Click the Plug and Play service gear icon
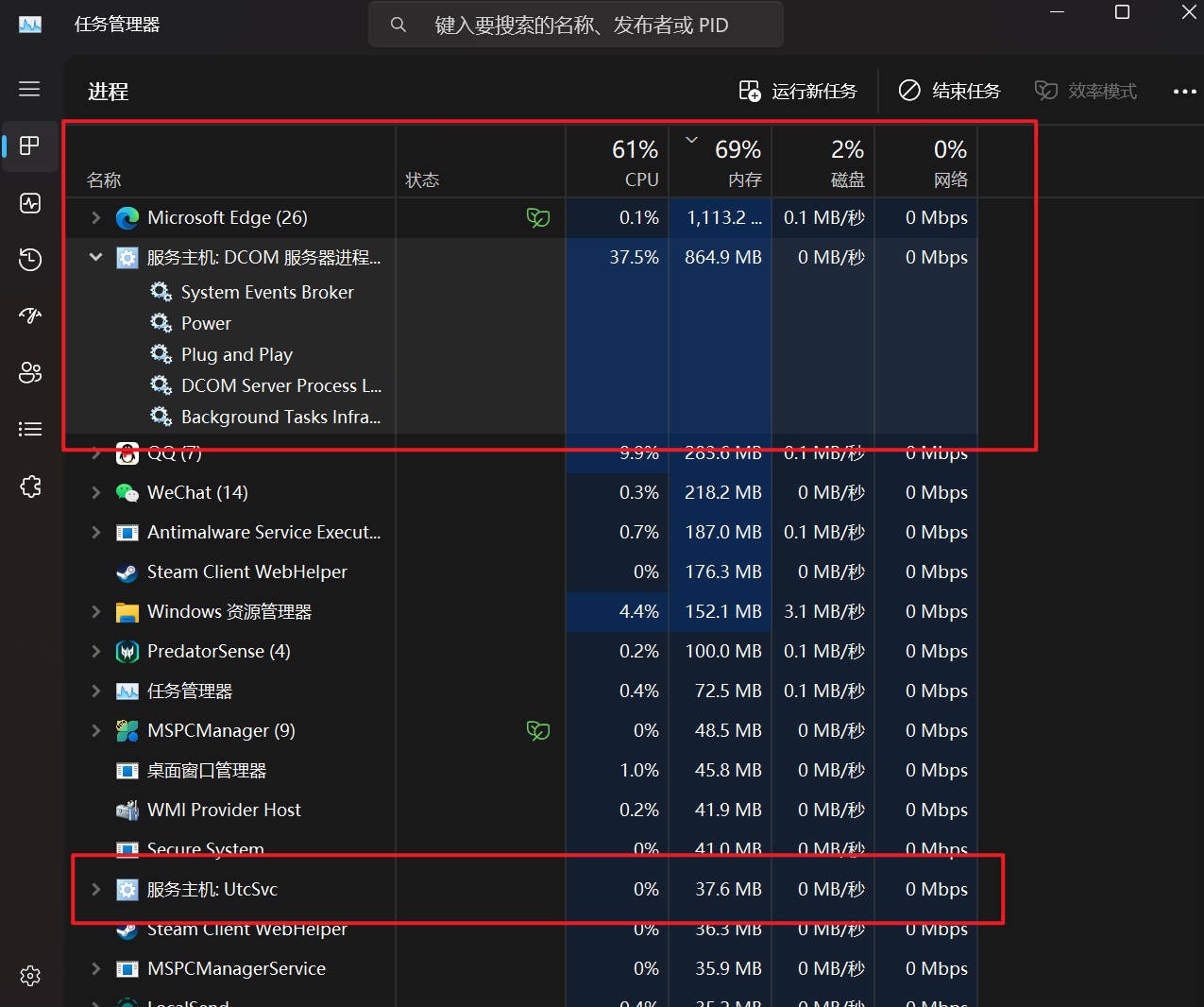This screenshot has height=1007, width=1204. tap(161, 354)
